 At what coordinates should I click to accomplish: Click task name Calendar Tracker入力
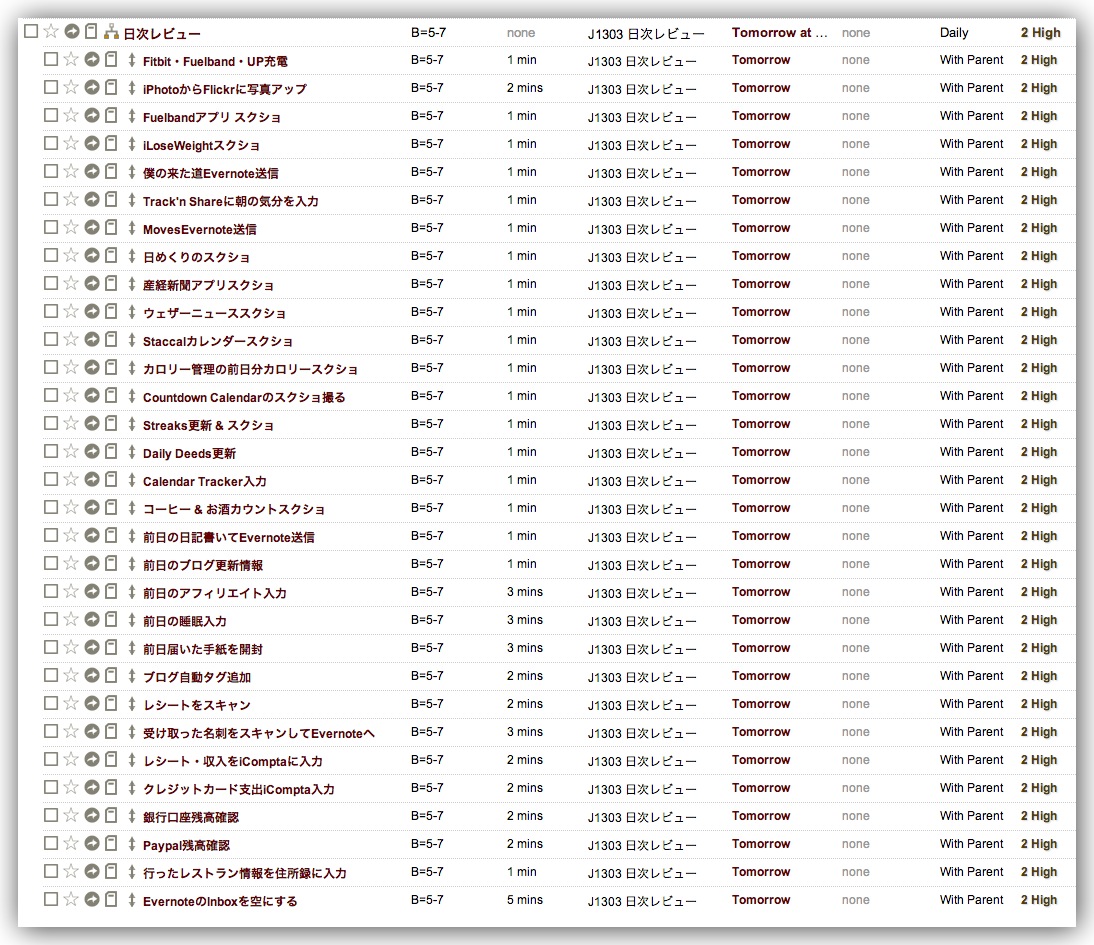pyautogui.click(x=204, y=482)
